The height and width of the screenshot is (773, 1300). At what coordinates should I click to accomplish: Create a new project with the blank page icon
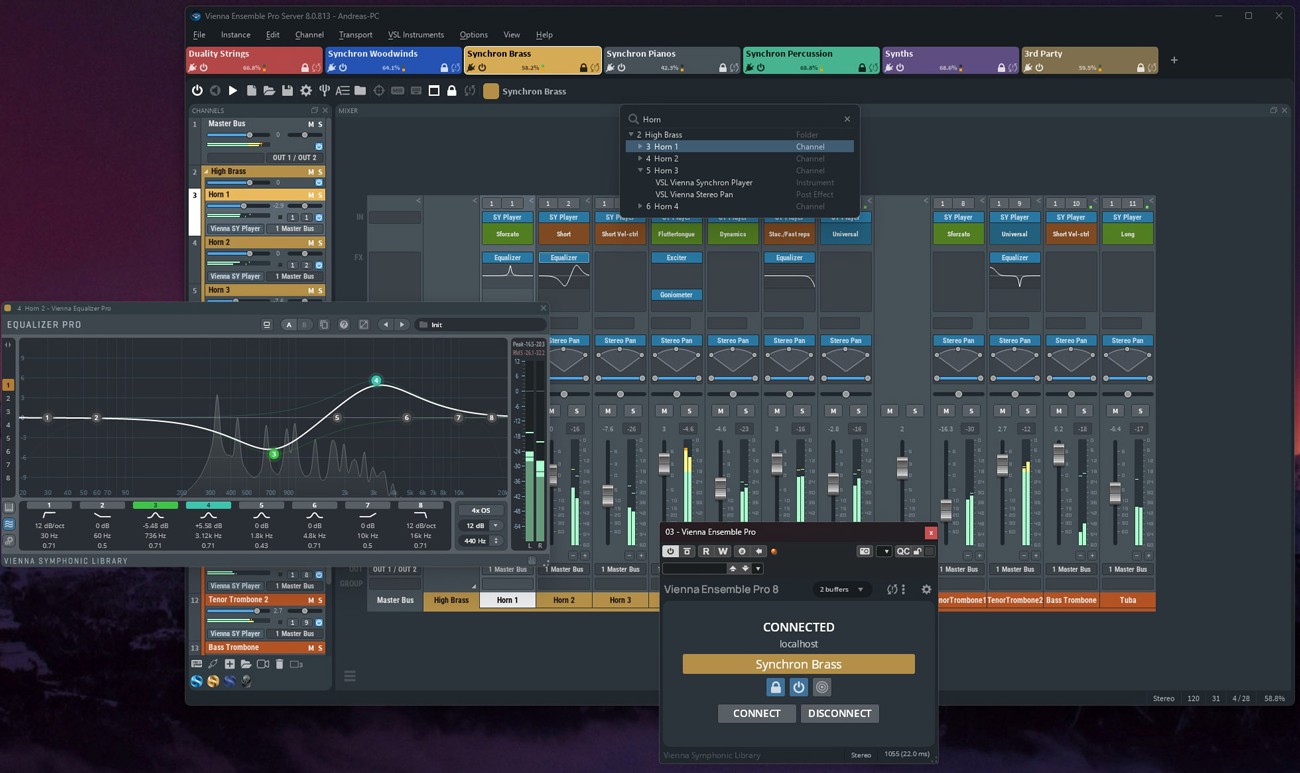tap(251, 91)
